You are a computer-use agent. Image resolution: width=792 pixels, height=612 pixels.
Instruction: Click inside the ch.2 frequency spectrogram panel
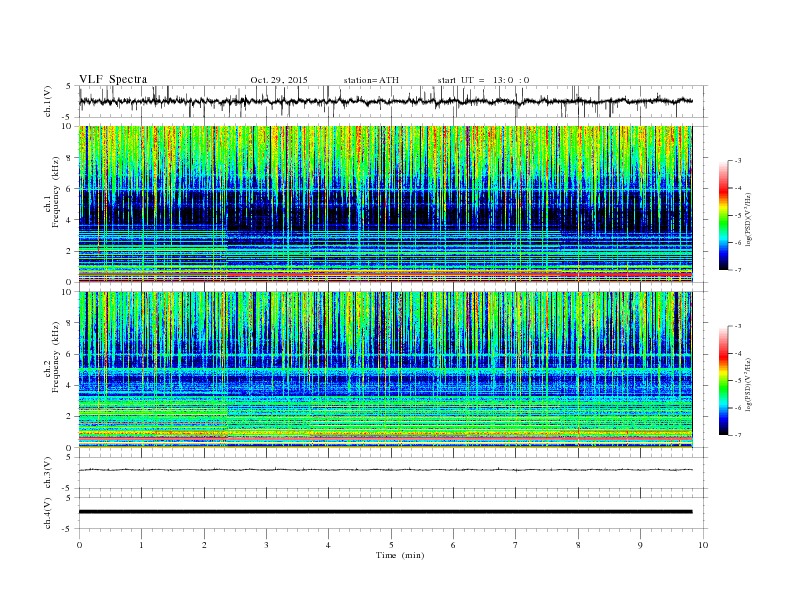point(385,370)
